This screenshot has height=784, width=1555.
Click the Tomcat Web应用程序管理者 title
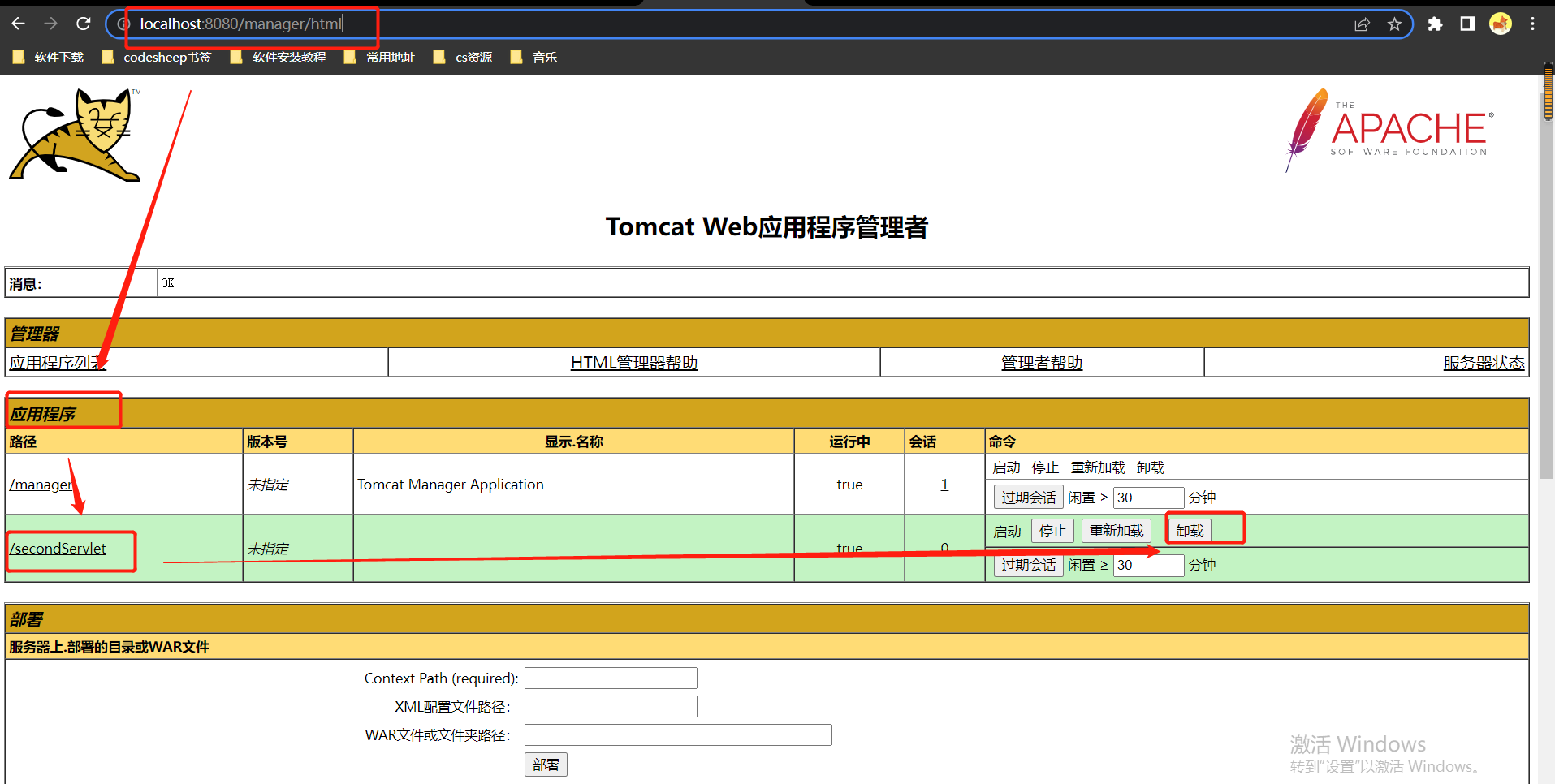767,226
